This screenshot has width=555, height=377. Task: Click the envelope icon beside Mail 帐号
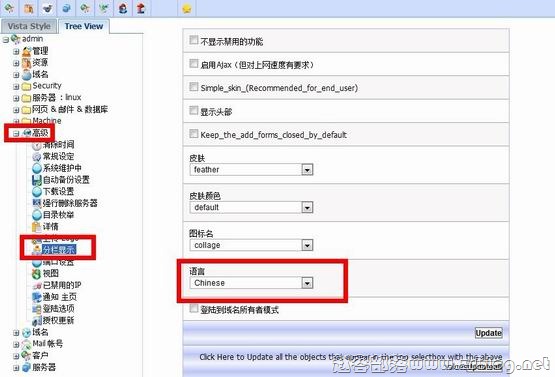coord(27,344)
